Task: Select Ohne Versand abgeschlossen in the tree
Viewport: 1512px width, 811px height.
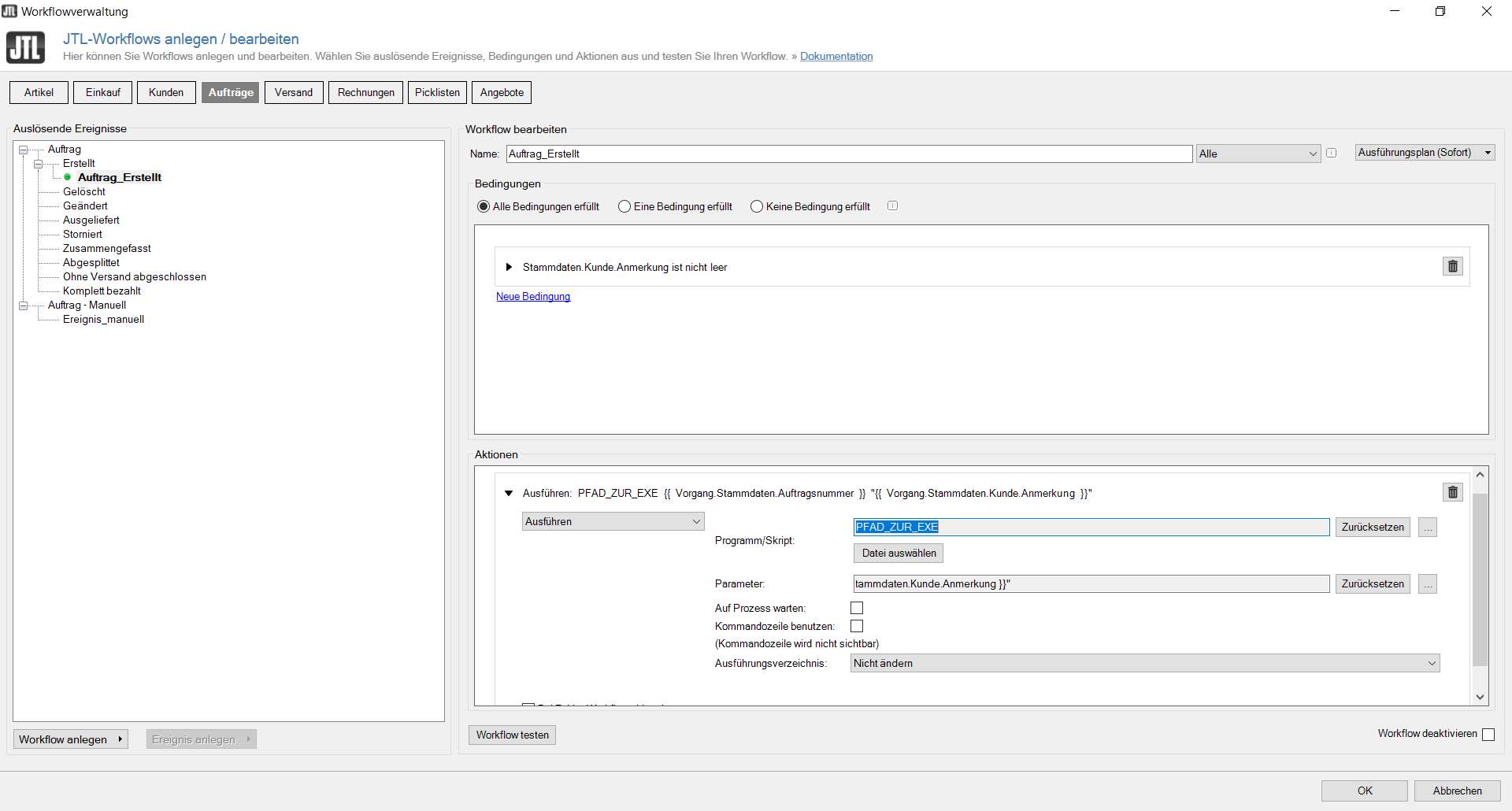Action: pyautogui.click(x=135, y=276)
